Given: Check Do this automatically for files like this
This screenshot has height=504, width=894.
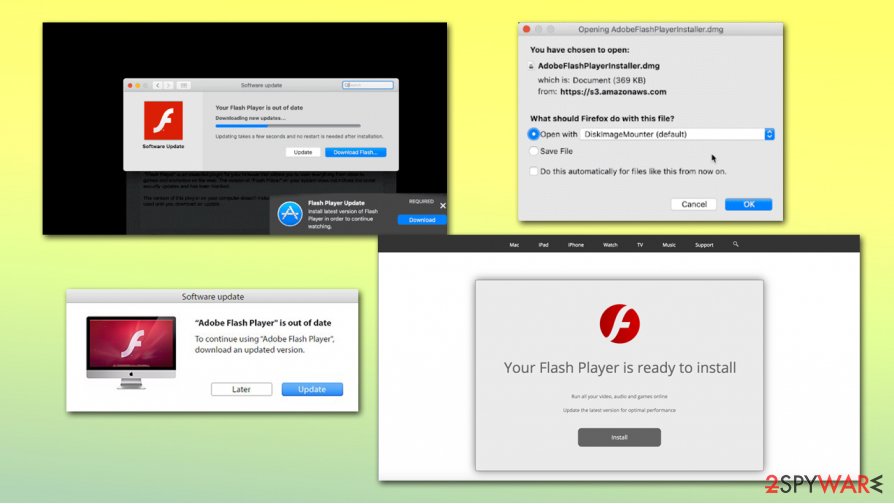Looking at the screenshot, I should (533, 171).
